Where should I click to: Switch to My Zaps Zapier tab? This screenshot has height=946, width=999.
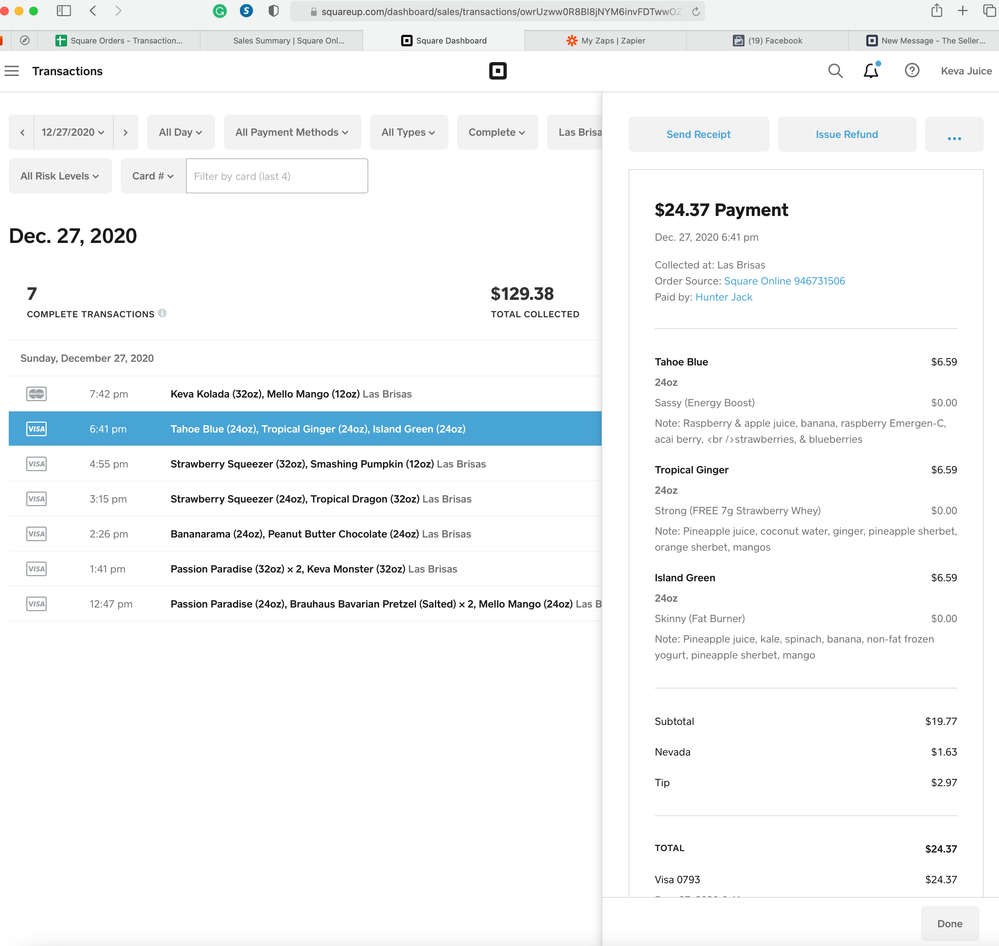(x=610, y=41)
